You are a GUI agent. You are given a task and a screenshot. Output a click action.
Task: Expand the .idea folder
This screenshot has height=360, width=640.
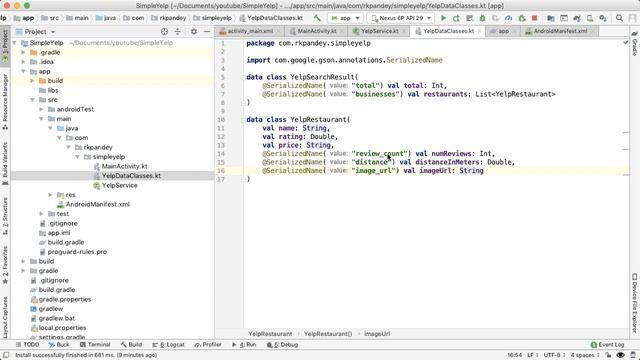pos(23,62)
